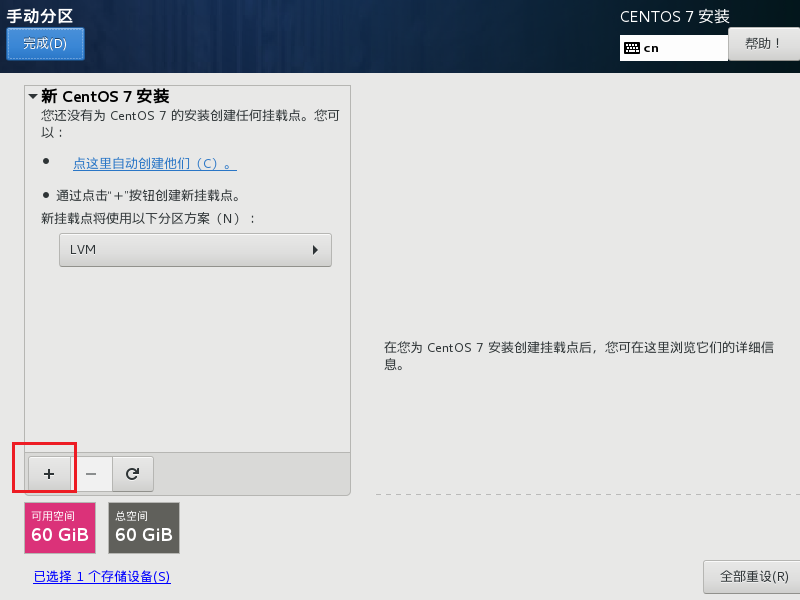Click the gray 总空间 60 GiB box
This screenshot has height=600, width=800.
click(144, 528)
